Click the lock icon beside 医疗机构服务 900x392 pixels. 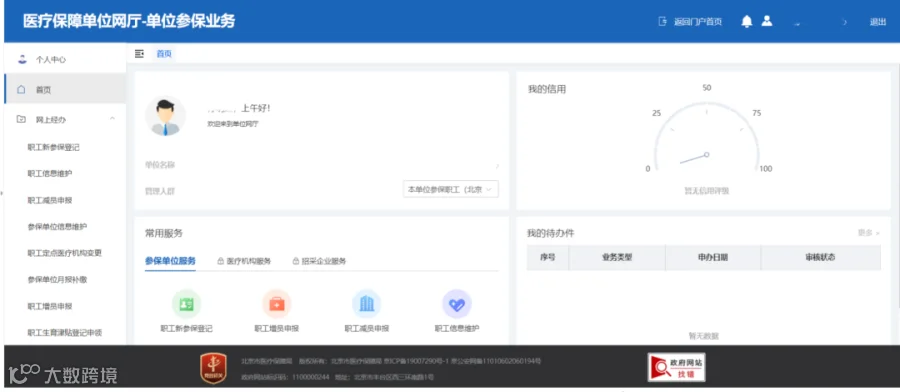tap(220, 261)
